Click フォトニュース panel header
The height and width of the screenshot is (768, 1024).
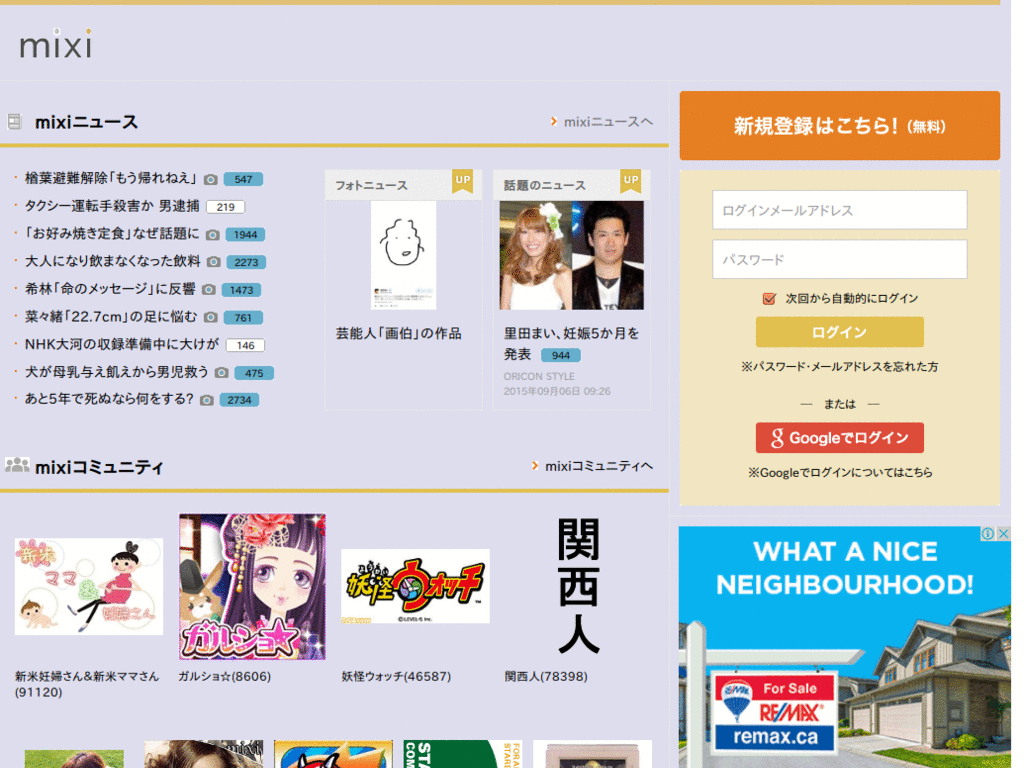click(404, 185)
